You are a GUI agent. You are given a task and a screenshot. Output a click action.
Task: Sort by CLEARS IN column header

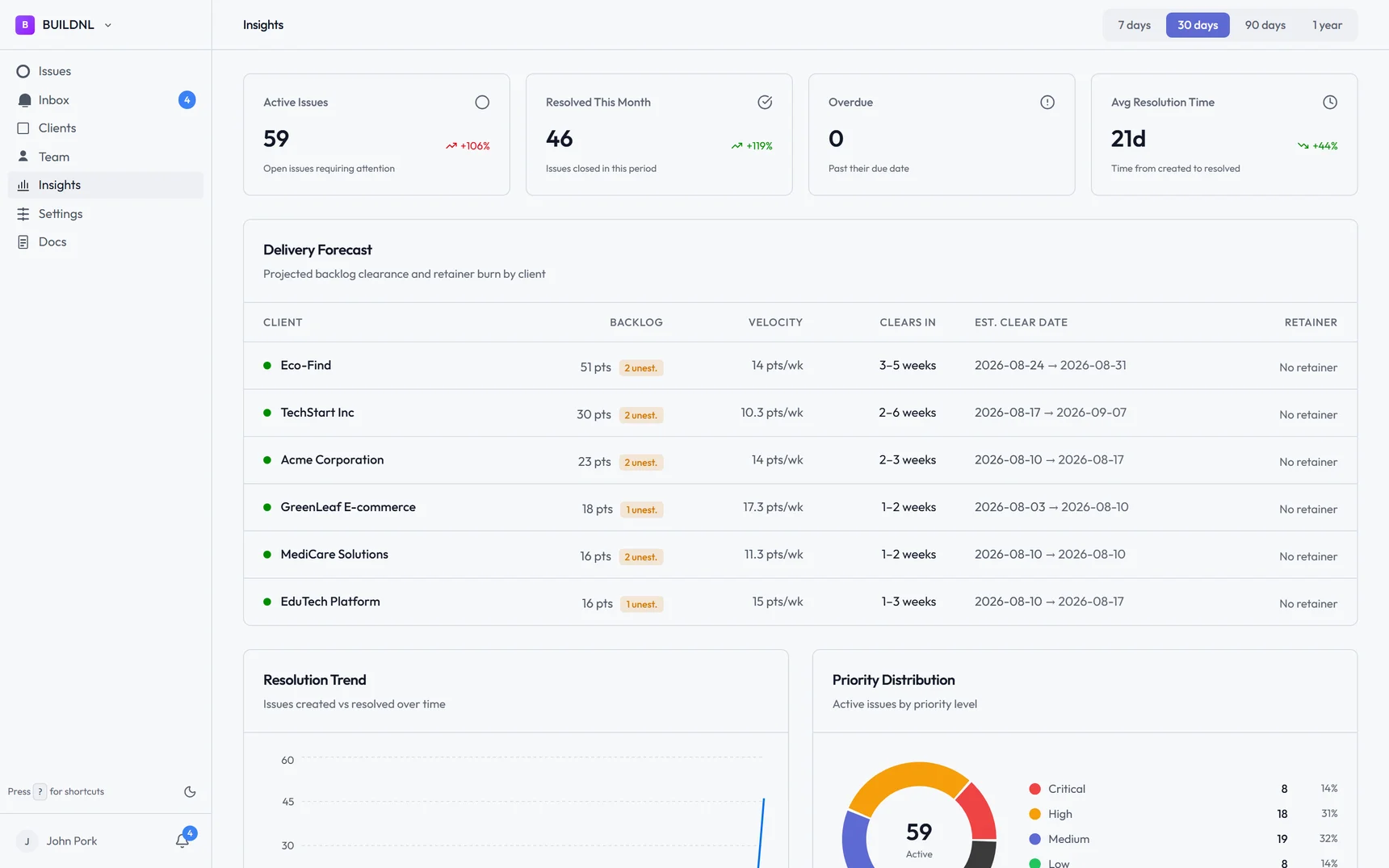[908, 323]
